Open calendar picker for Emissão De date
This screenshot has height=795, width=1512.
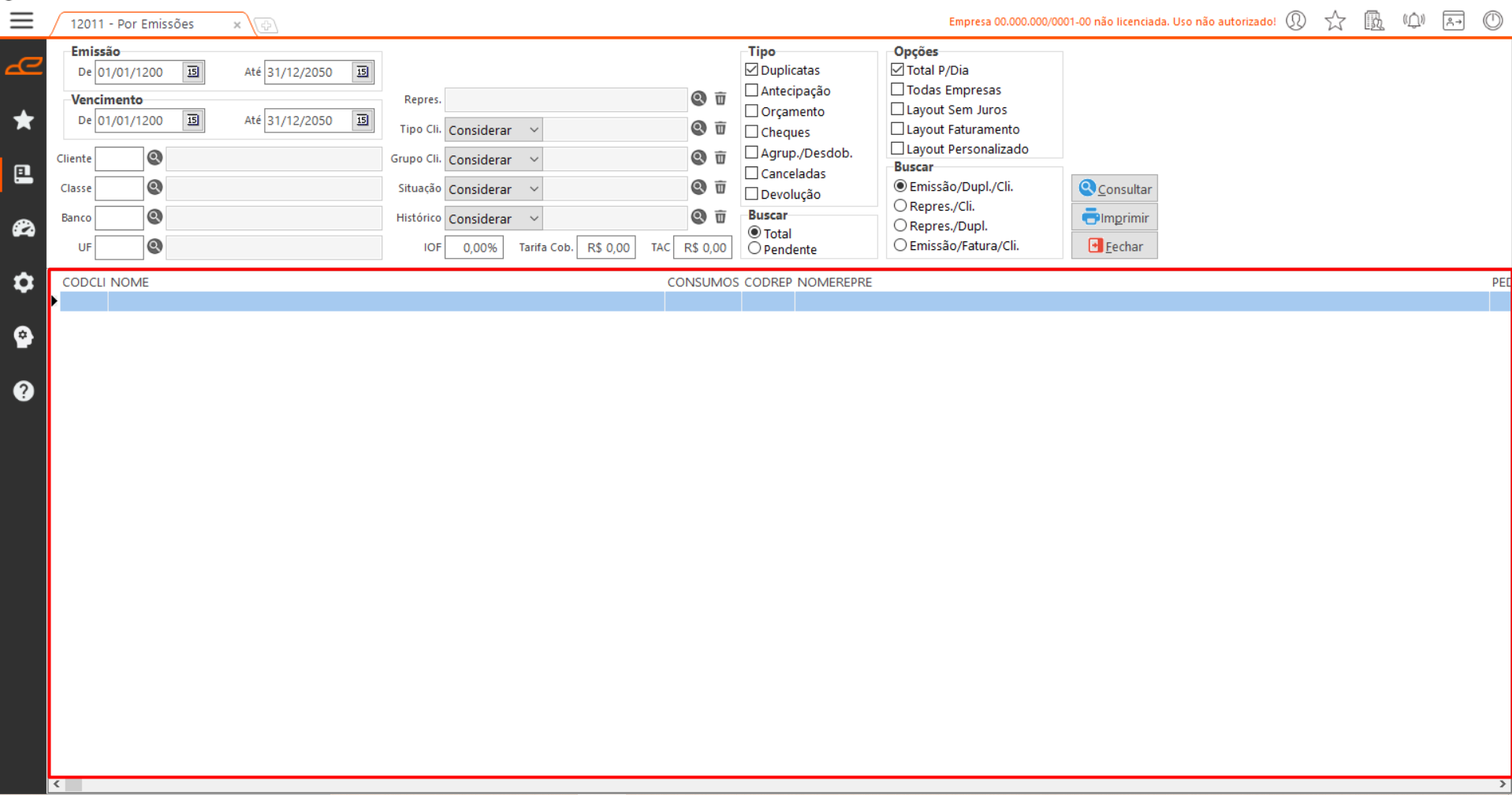coord(193,73)
